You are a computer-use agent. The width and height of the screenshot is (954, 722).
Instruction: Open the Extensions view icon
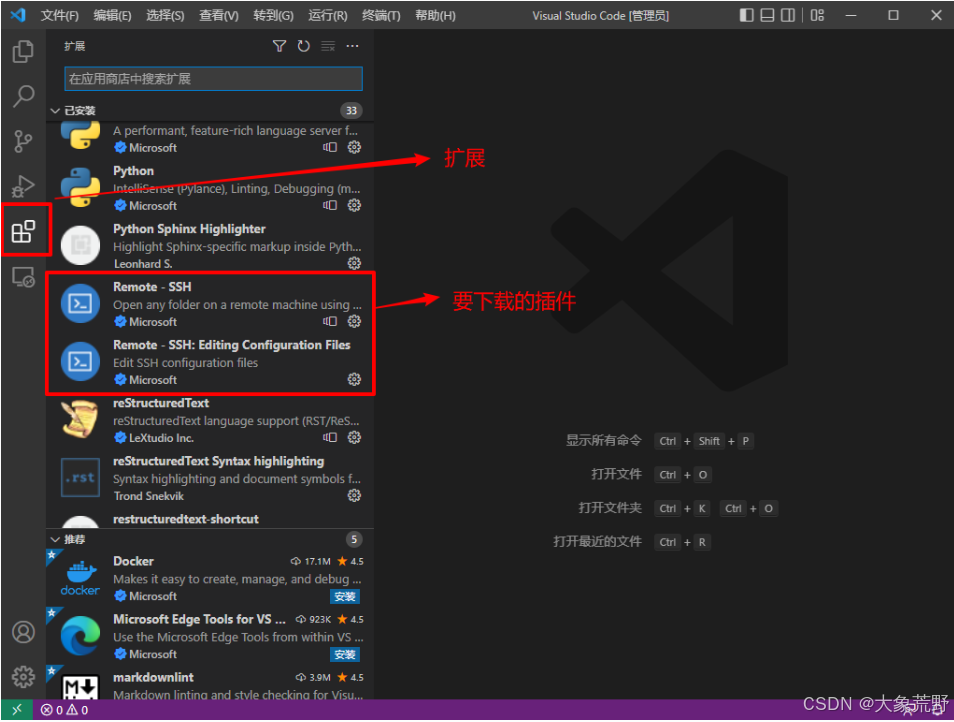[x=23, y=231]
